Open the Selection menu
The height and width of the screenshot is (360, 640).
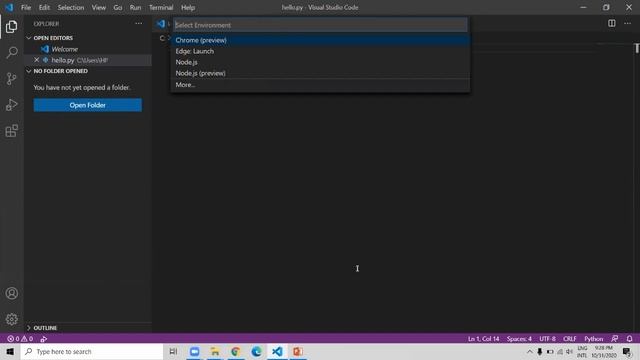71,7
